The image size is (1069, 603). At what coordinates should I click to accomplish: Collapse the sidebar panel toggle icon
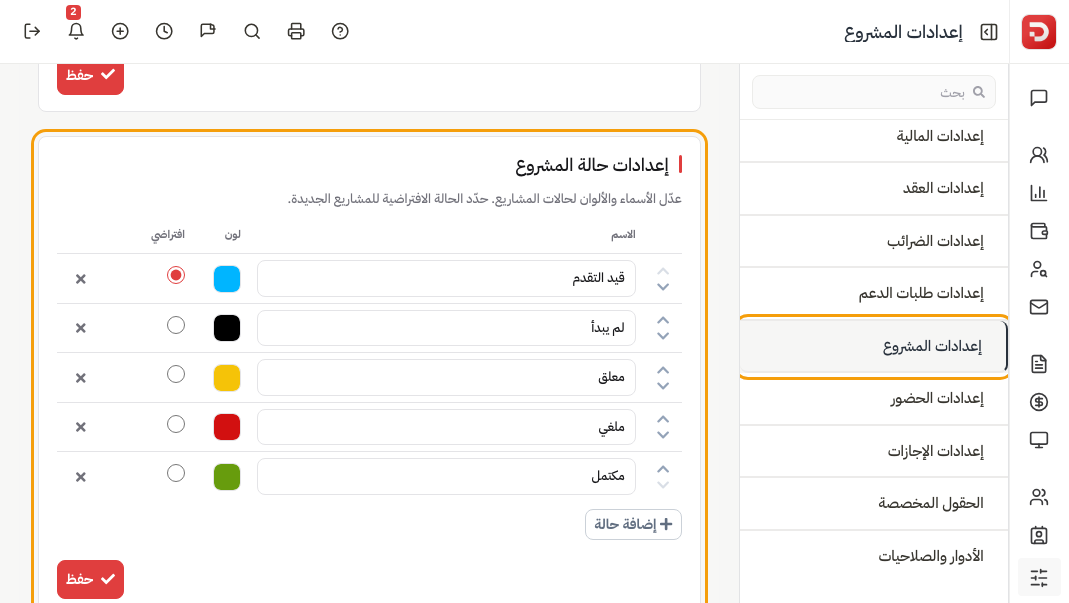(989, 32)
